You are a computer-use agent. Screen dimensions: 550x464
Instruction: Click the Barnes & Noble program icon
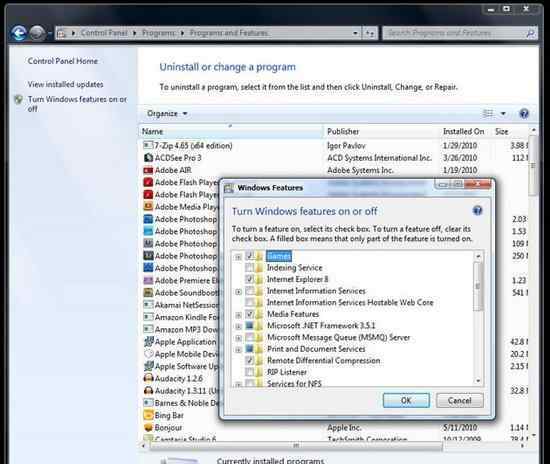point(148,403)
